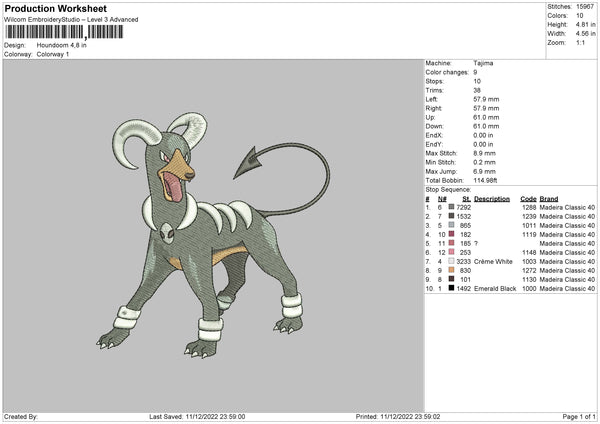Click the Height value '4.81 in'
The height and width of the screenshot is (424, 600).
tap(585, 24)
